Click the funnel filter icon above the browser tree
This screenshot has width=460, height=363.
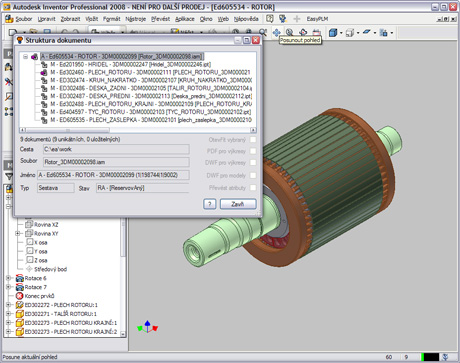[9, 176]
